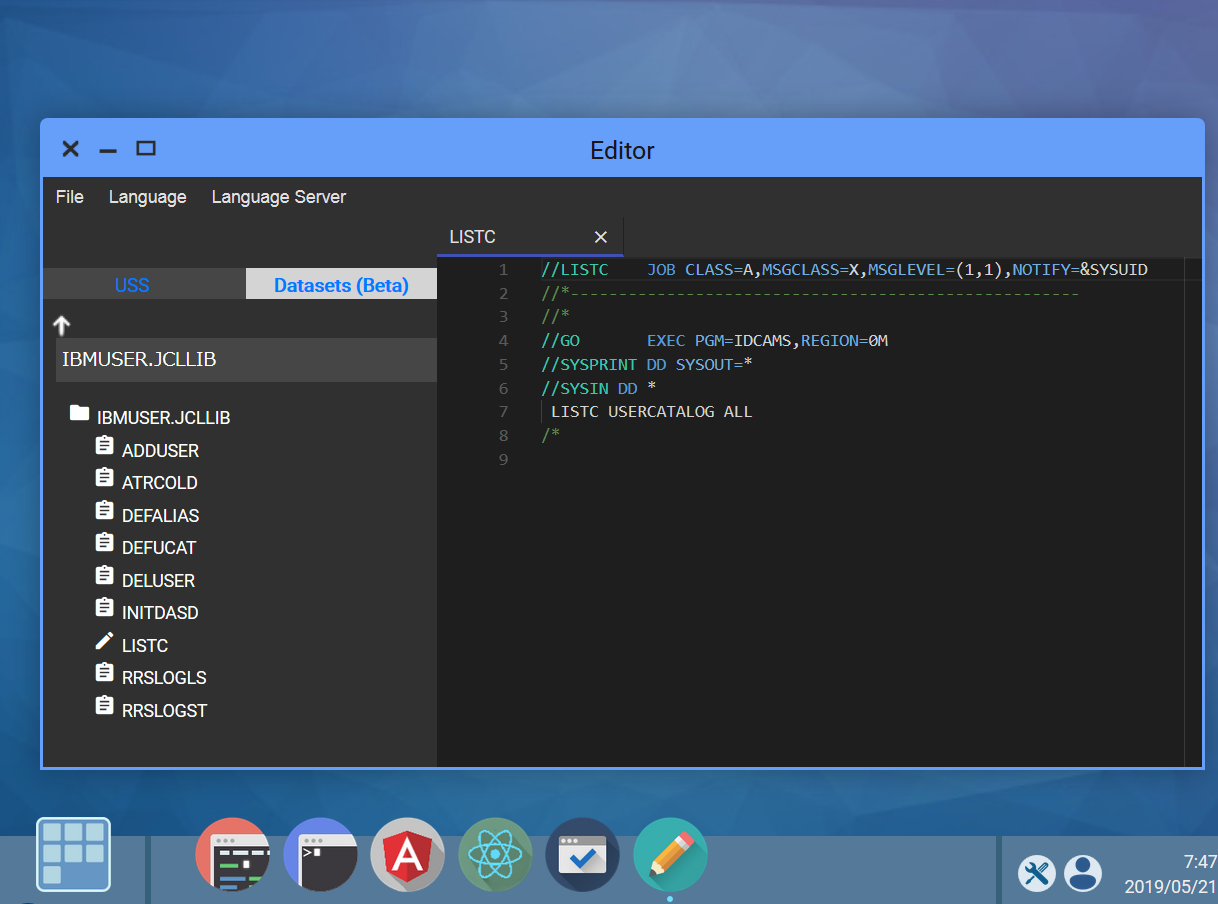Click the pencil icon beside LISTC
Viewport: 1218px width, 904px height.
(104, 641)
